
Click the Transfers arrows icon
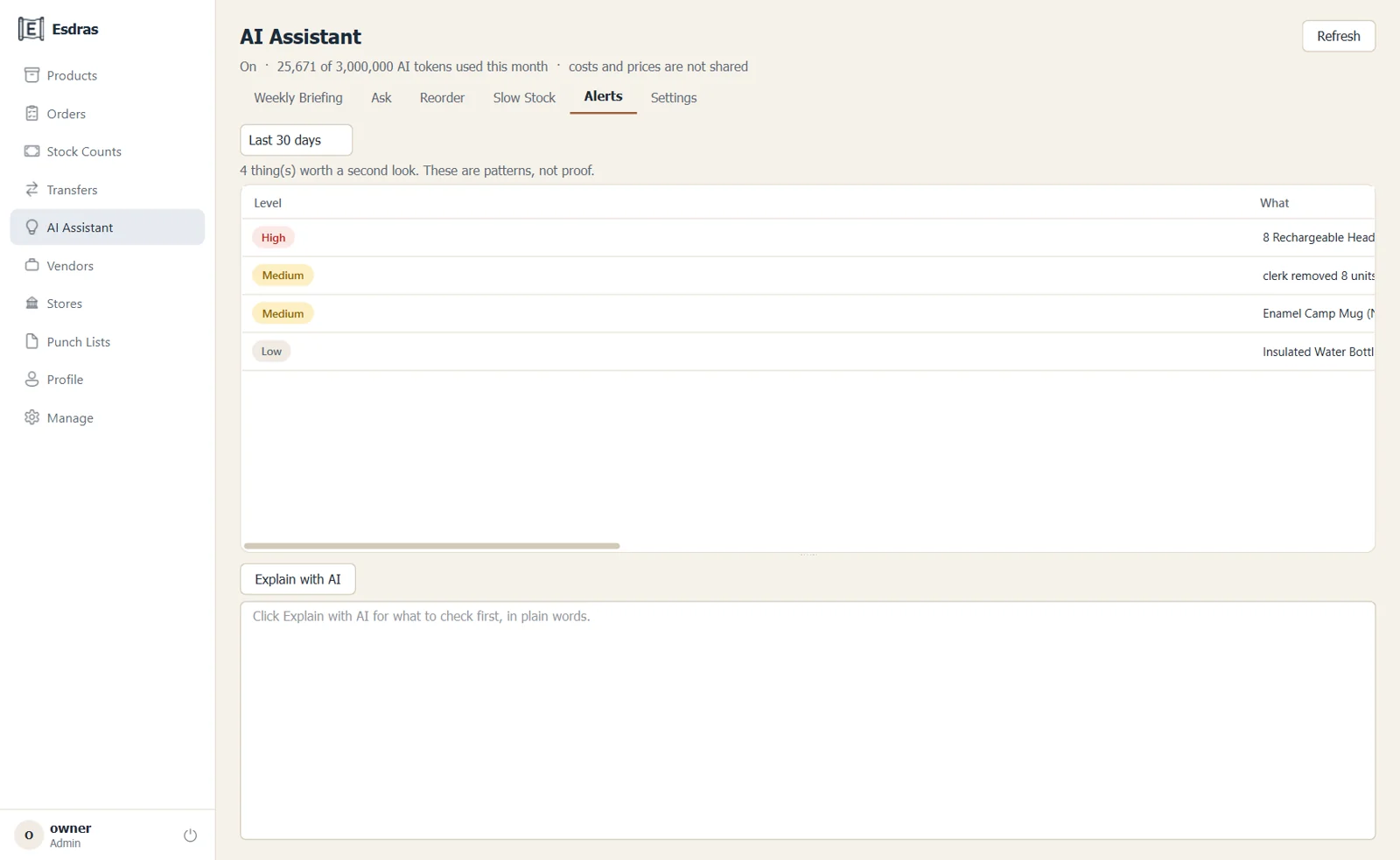coord(32,190)
